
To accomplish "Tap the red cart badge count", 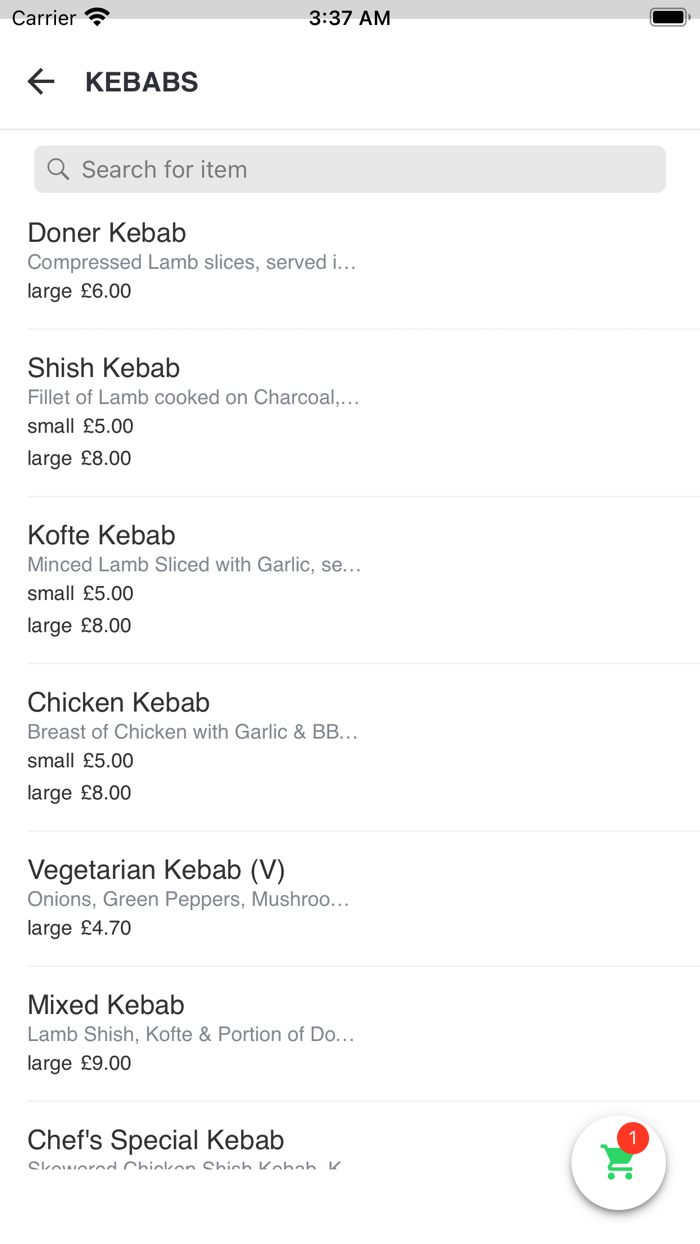I will [633, 1138].
